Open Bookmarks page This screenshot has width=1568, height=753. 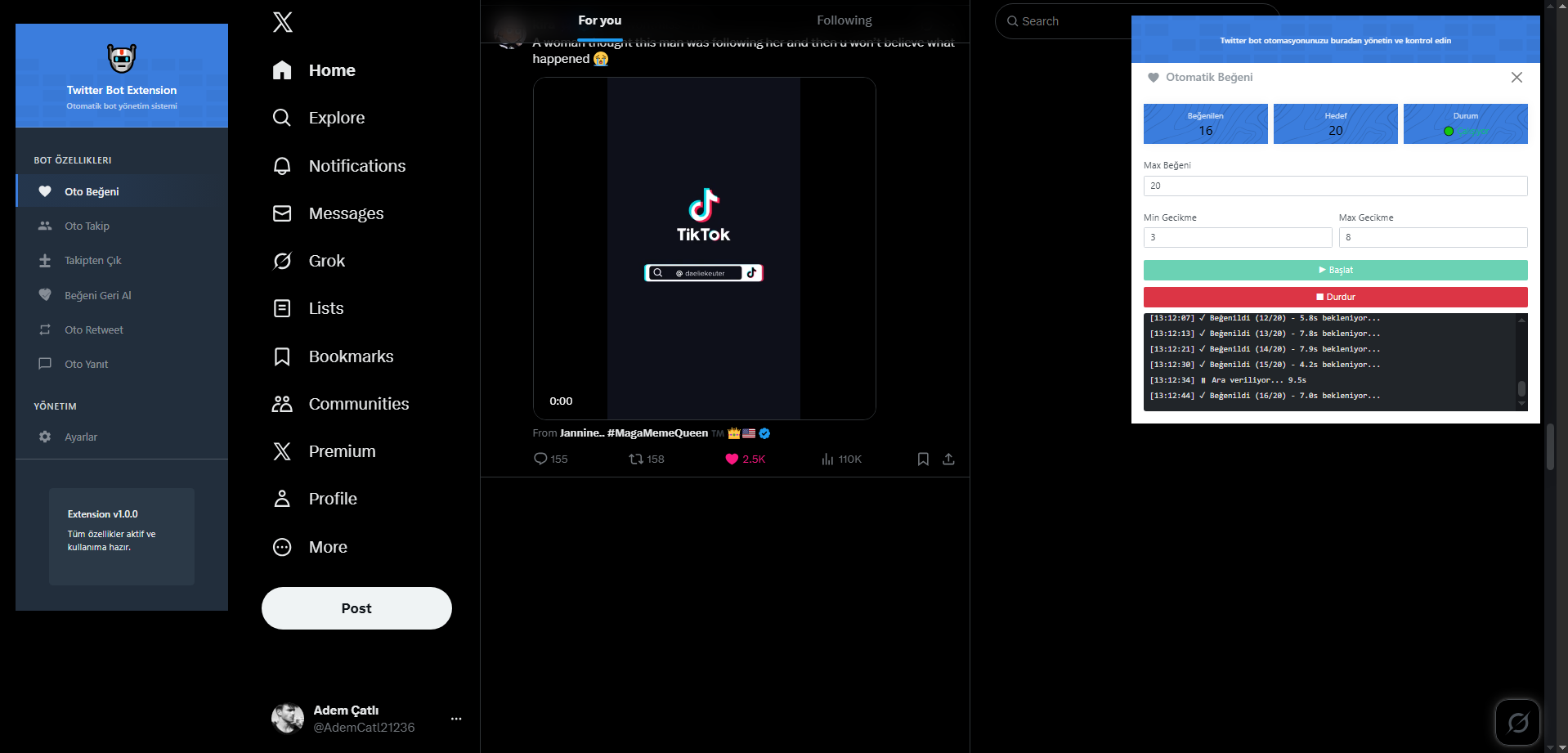pos(334,356)
